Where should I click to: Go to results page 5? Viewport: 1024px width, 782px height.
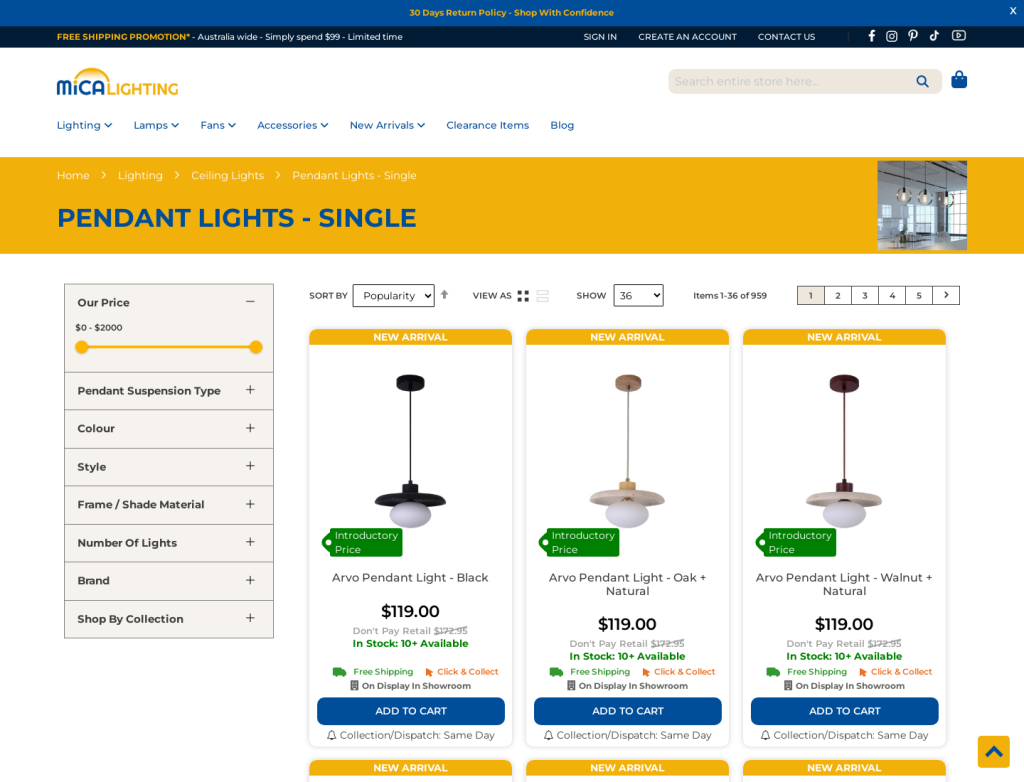pyautogui.click(x=919, y=295)
